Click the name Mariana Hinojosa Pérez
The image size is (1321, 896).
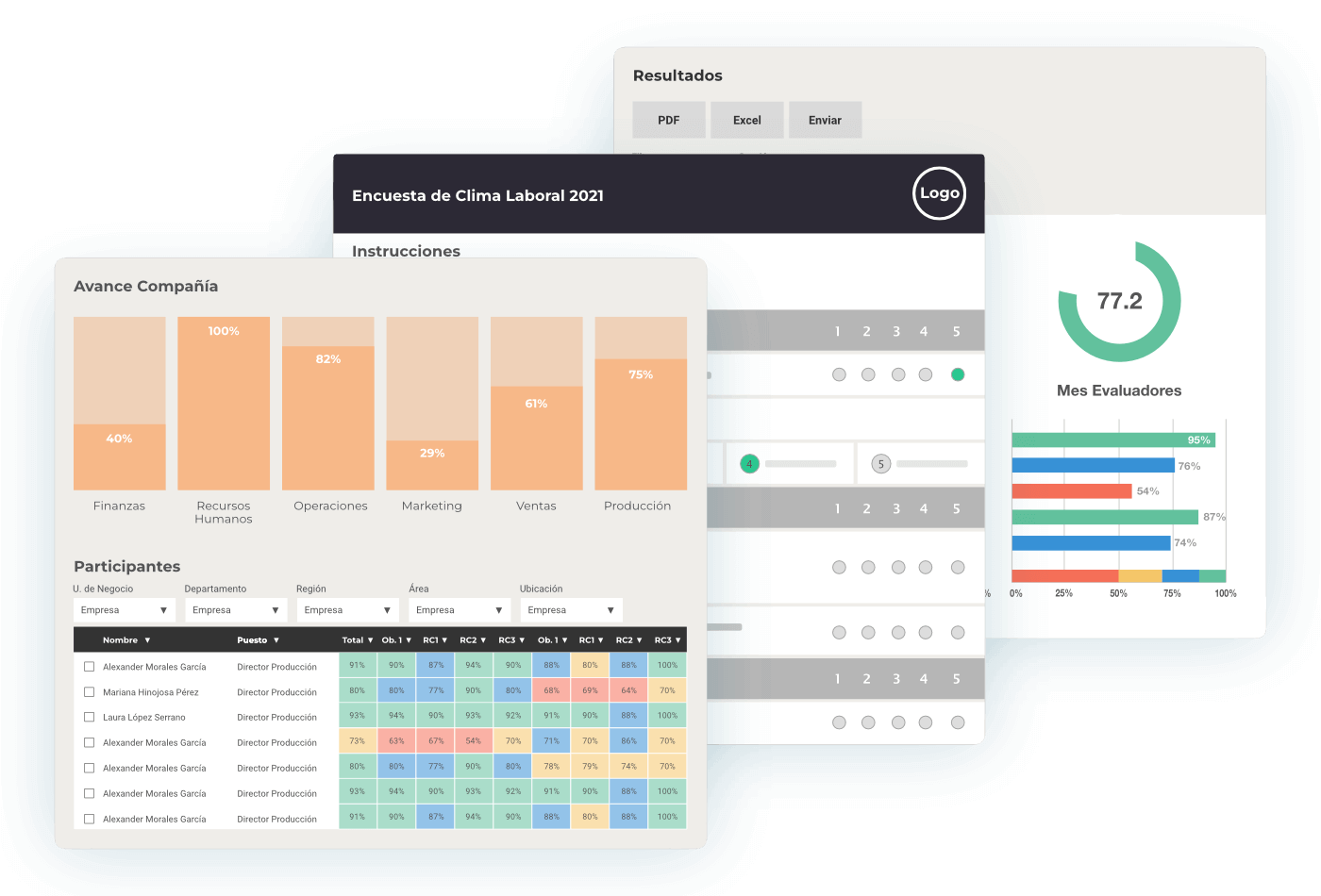(x=151, y=692)
